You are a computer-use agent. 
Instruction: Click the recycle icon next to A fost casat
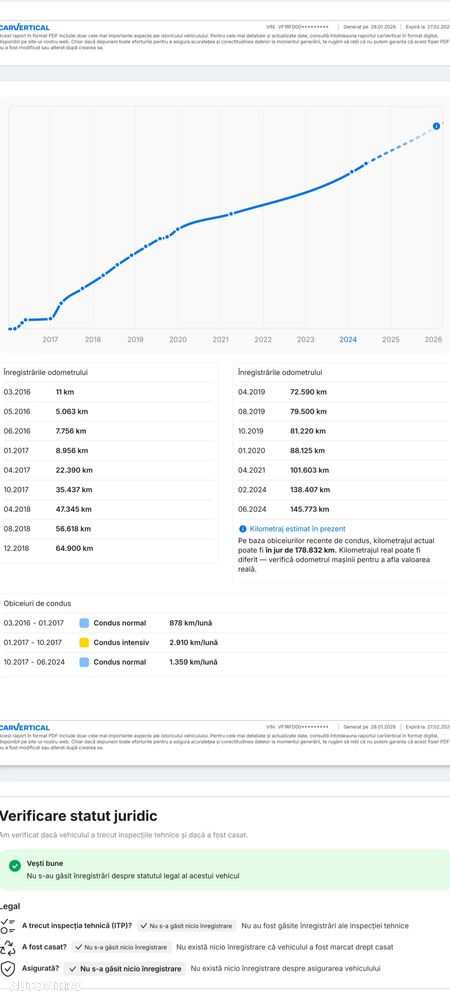pos(8,948)
